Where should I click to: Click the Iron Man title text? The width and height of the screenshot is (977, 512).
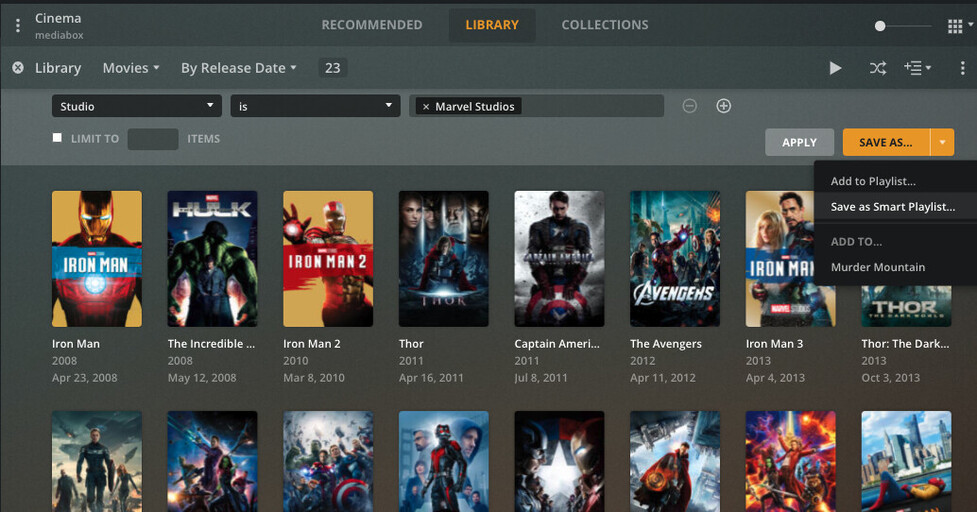(x=75, y=344)
